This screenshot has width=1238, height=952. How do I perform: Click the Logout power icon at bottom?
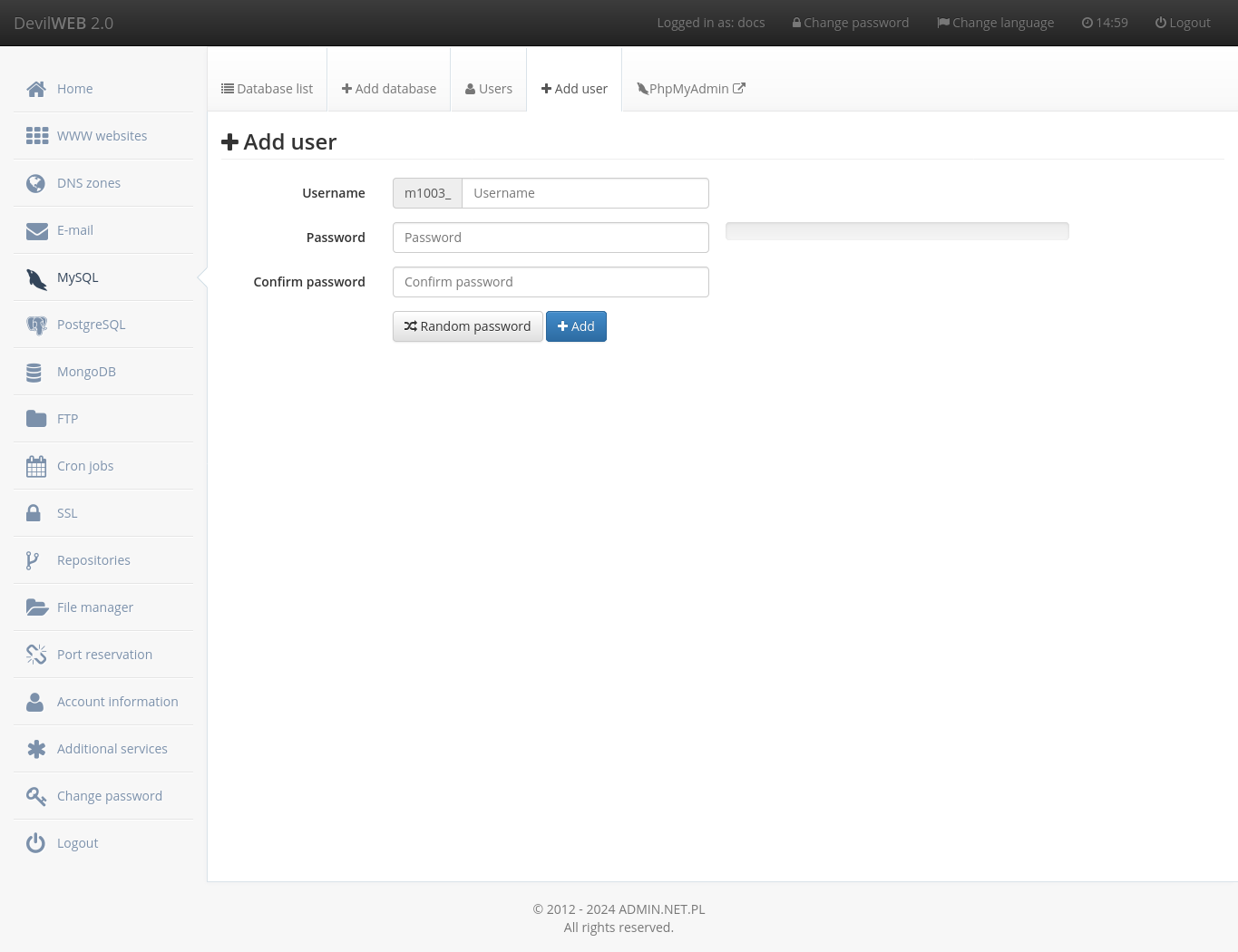point(34,842)
